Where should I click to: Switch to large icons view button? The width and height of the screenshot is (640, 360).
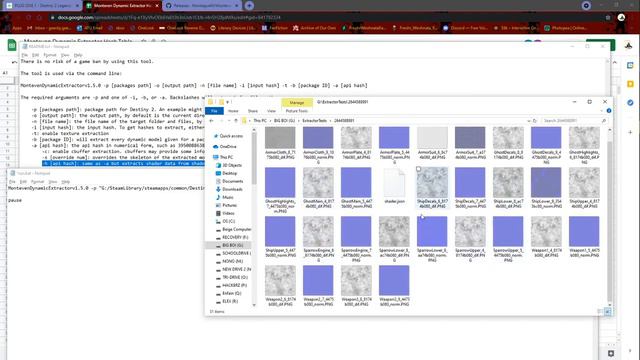pos(608,311)
